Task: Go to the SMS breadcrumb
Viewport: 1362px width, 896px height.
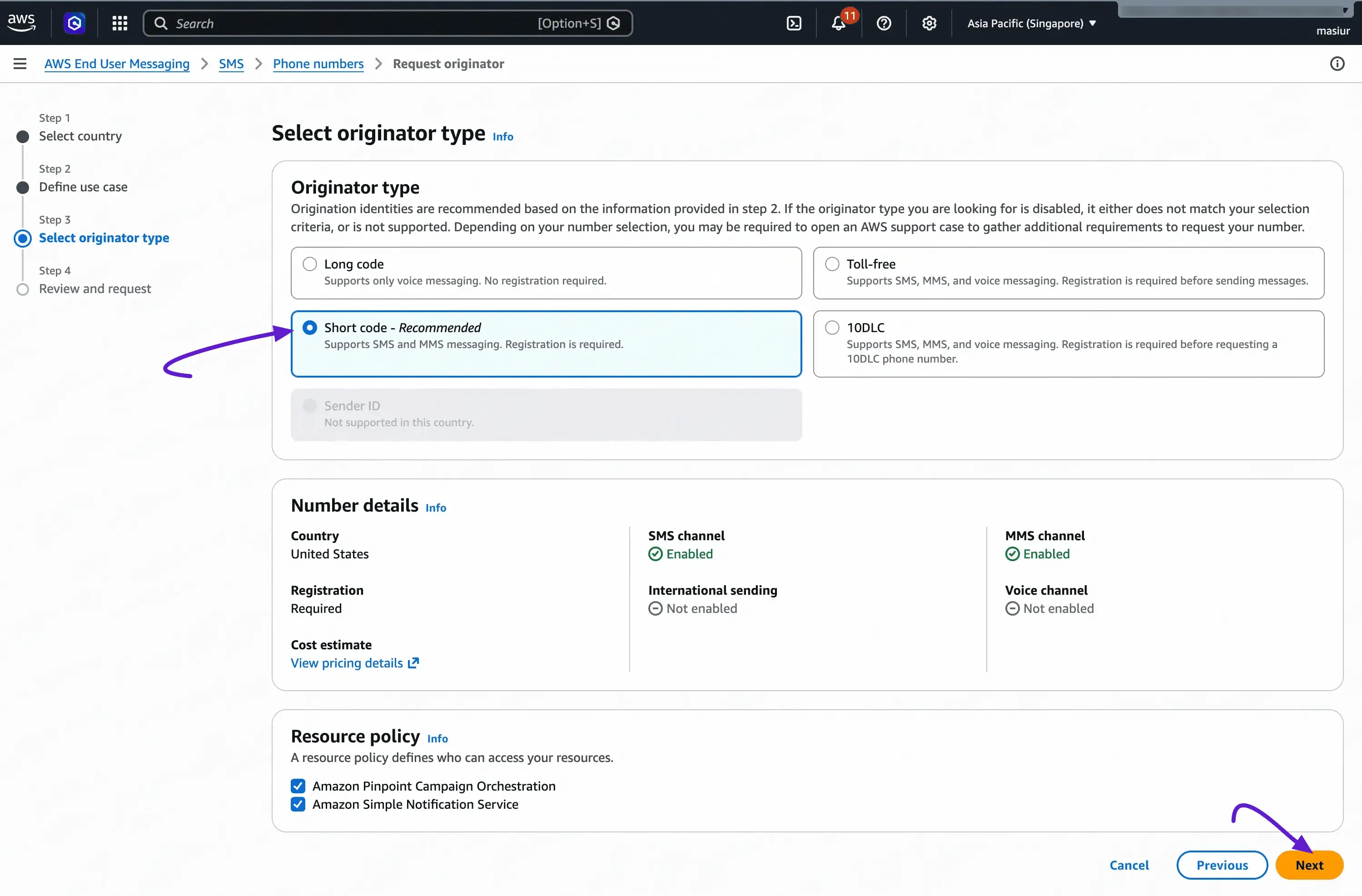Action: coord(231,64)
